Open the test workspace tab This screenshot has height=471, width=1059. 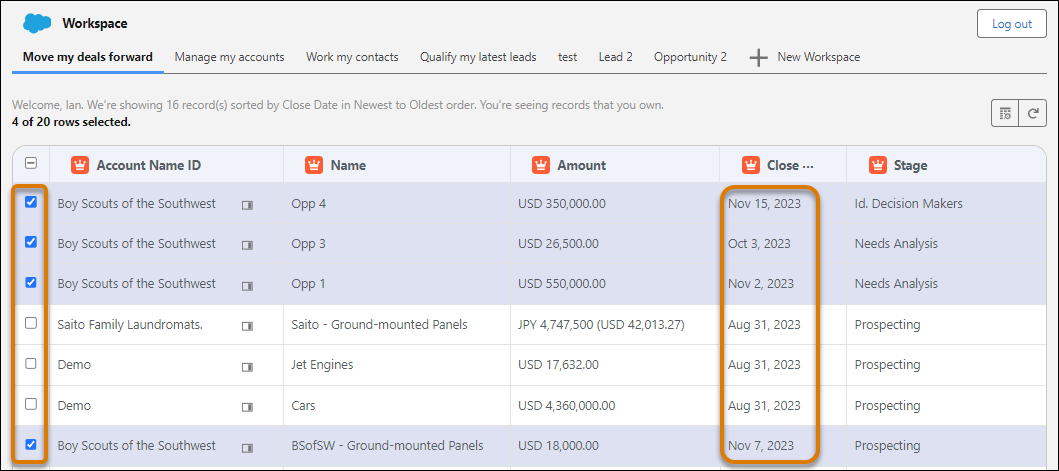click(567, 57)
